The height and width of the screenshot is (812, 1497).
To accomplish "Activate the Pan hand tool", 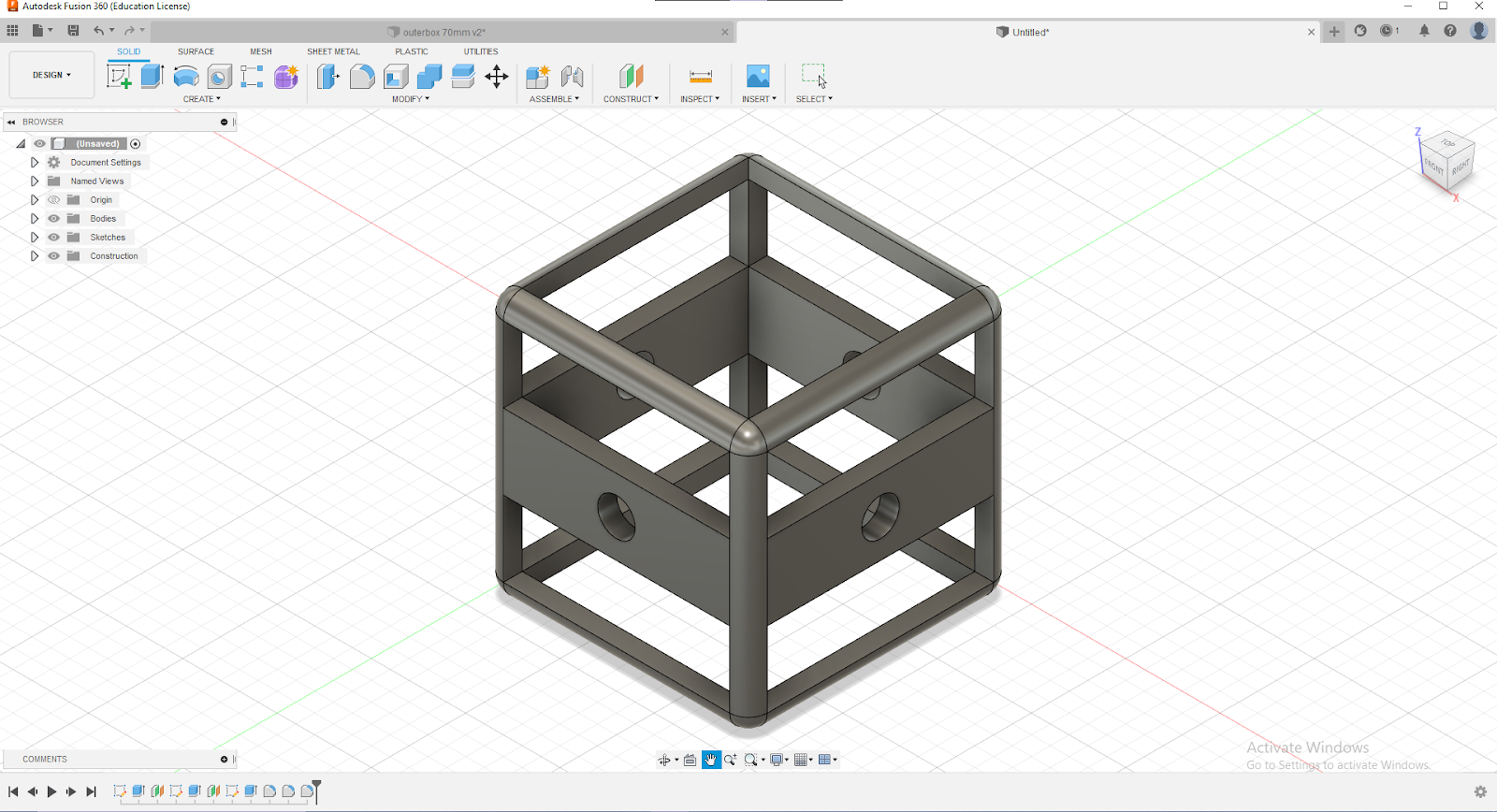I will pos(711,760).
